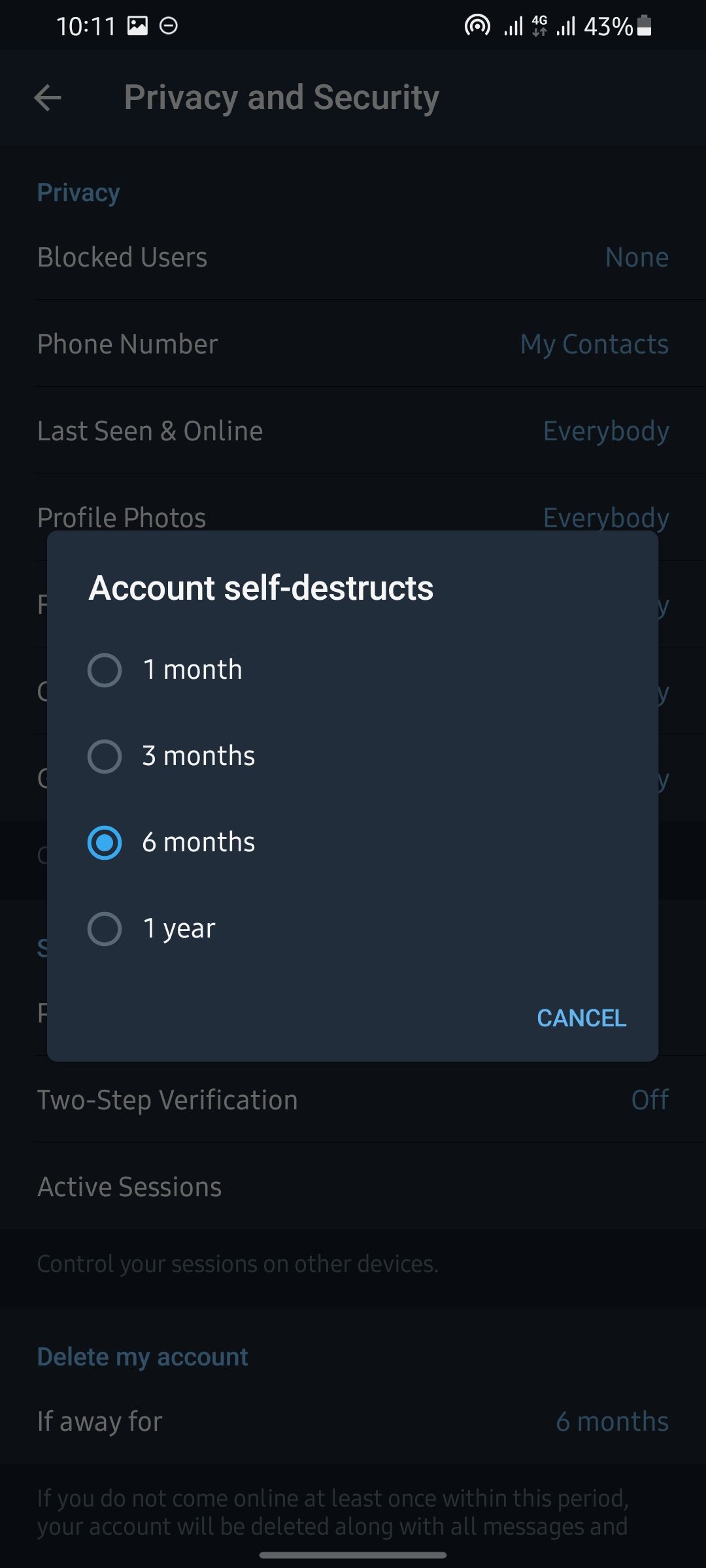Open Active Sessions

pyautogui.click(x=353, y=1187)
